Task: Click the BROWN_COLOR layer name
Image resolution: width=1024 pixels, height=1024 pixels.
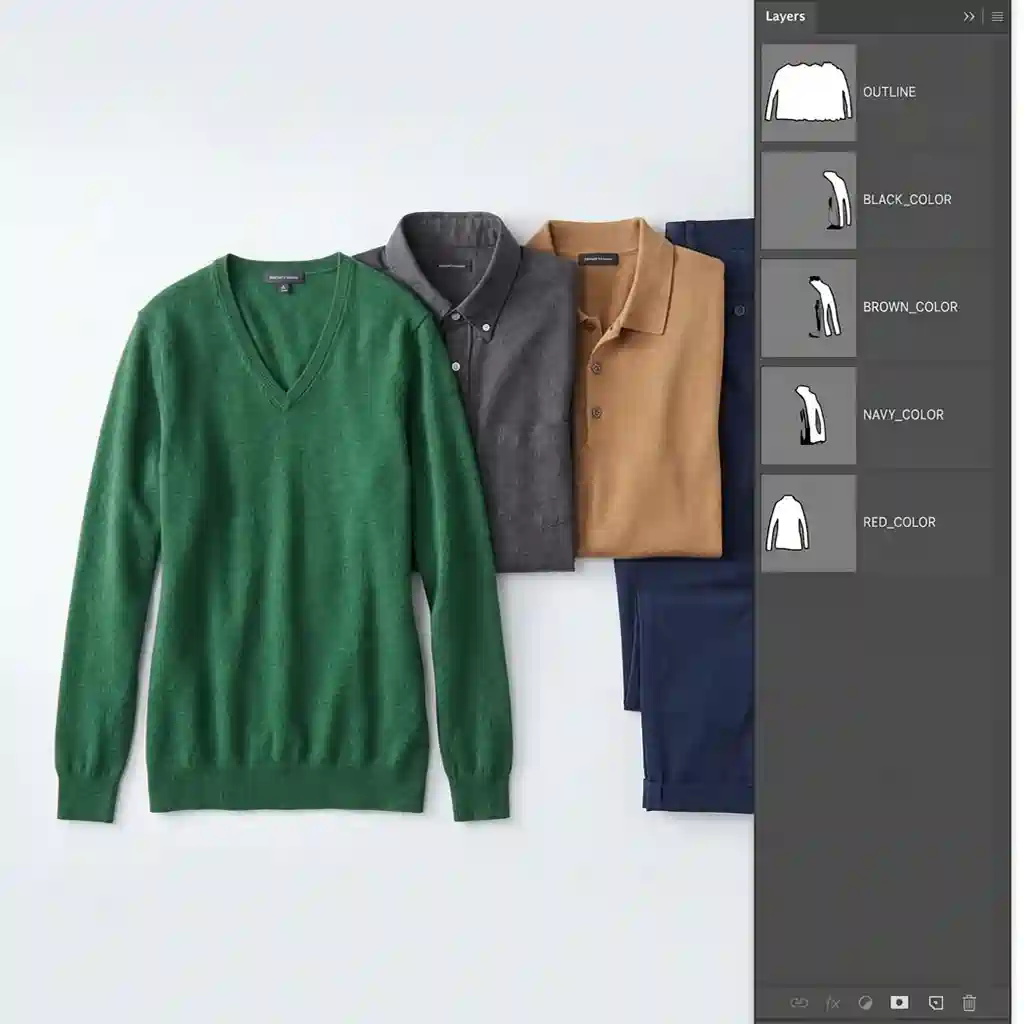Action: click(x=910, y=308)
